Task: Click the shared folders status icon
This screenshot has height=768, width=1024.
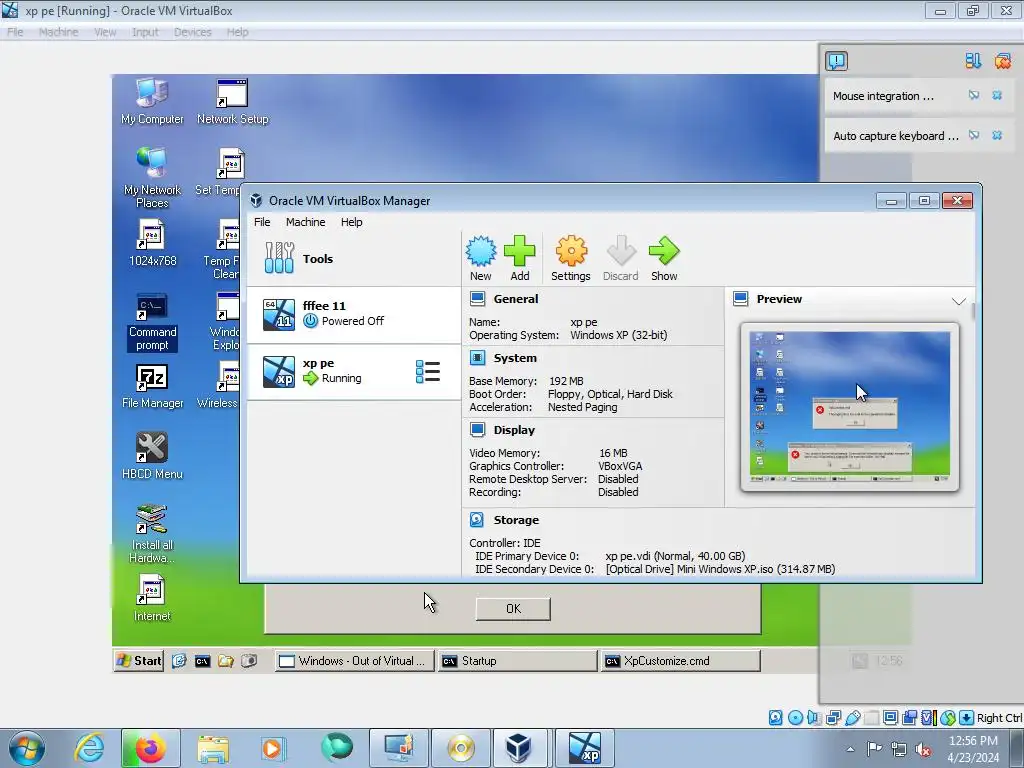Action: pos(871,718)
